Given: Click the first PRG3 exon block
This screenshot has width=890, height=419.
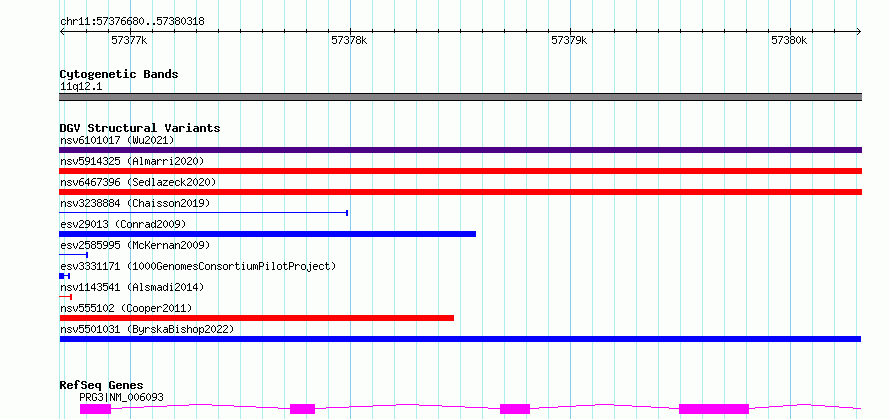Looking at the screenshot, I should [95, 409].
